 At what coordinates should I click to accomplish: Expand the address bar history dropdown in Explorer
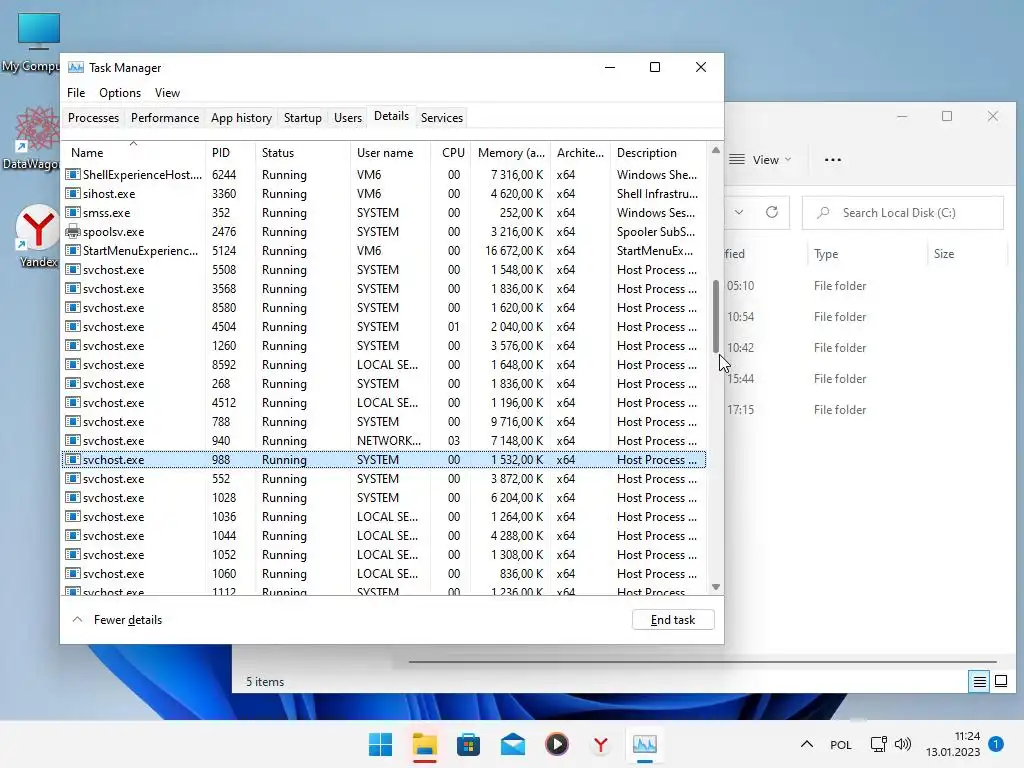(x=739, y=212)
